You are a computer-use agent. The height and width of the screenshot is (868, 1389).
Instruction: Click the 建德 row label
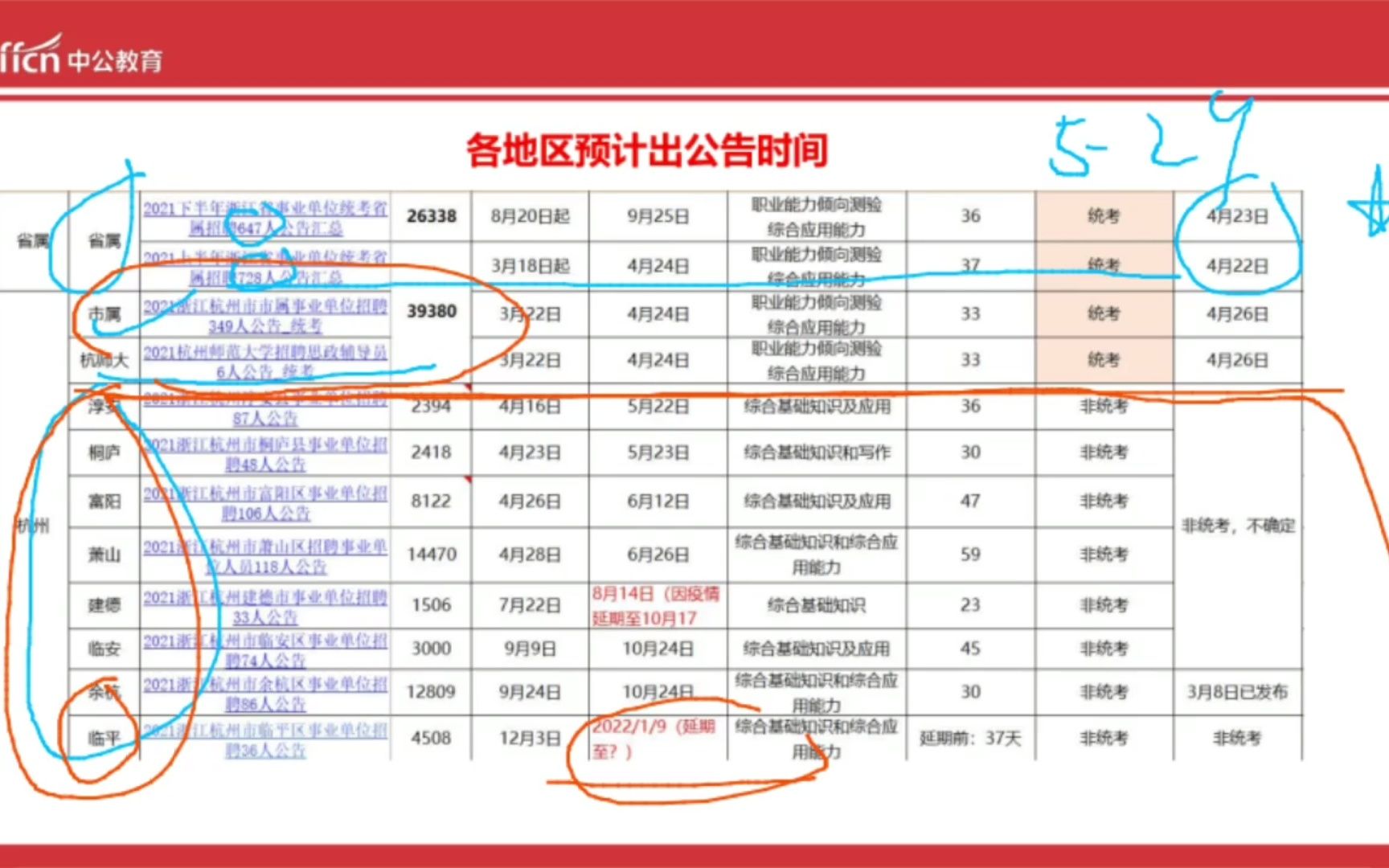104,605
